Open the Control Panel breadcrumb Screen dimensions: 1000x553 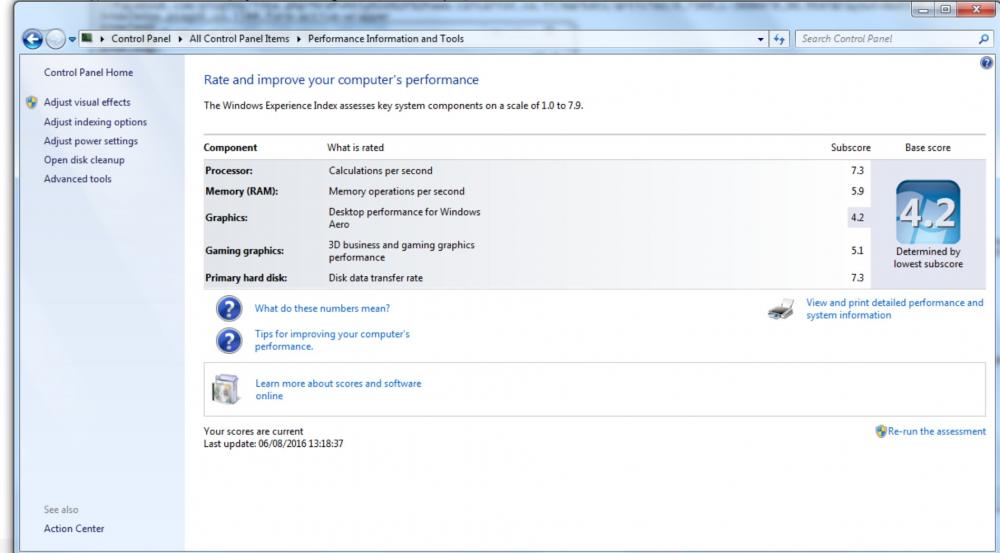pos(141,39)
